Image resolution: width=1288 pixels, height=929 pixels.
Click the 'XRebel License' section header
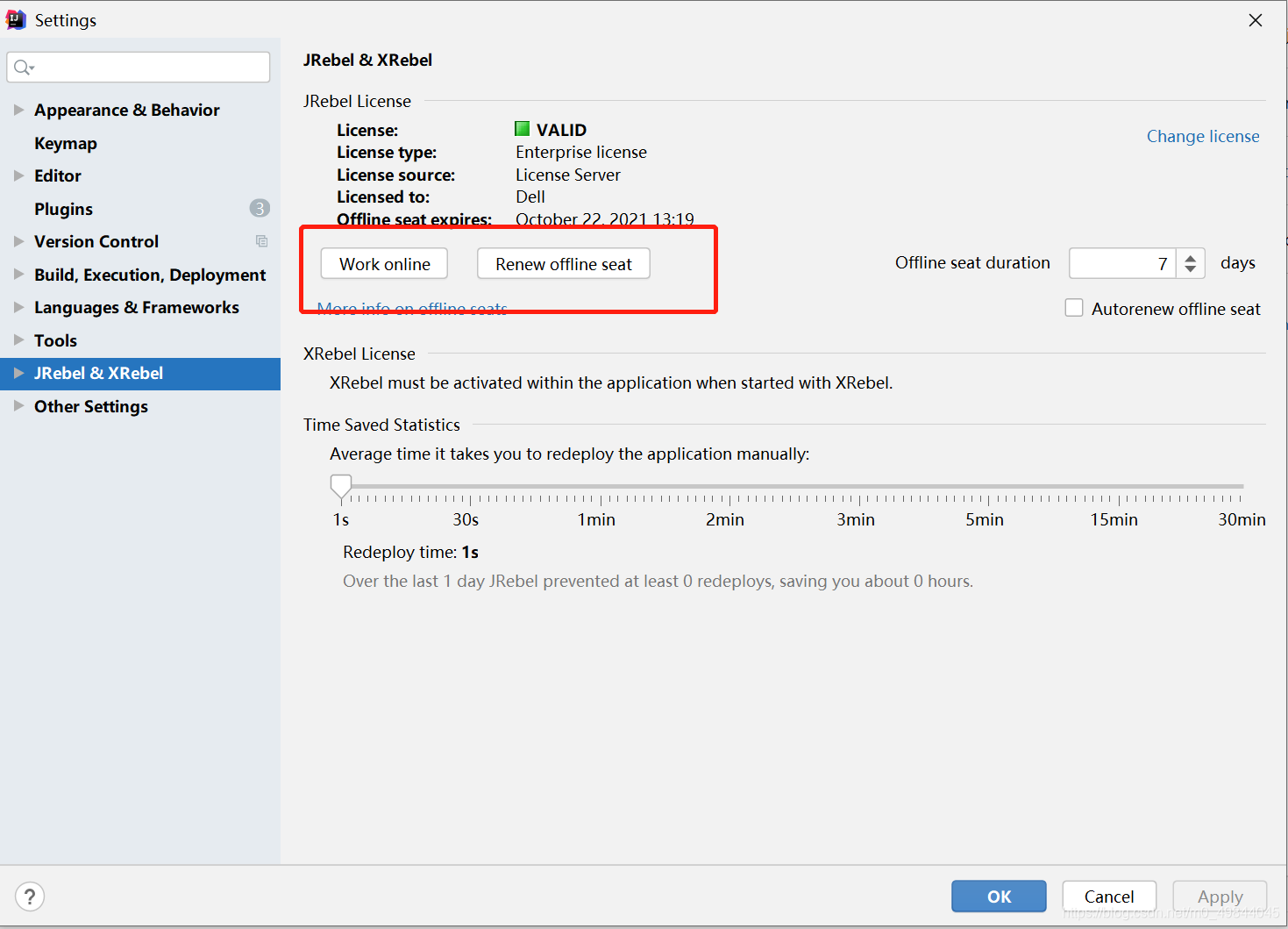[359, 354]
